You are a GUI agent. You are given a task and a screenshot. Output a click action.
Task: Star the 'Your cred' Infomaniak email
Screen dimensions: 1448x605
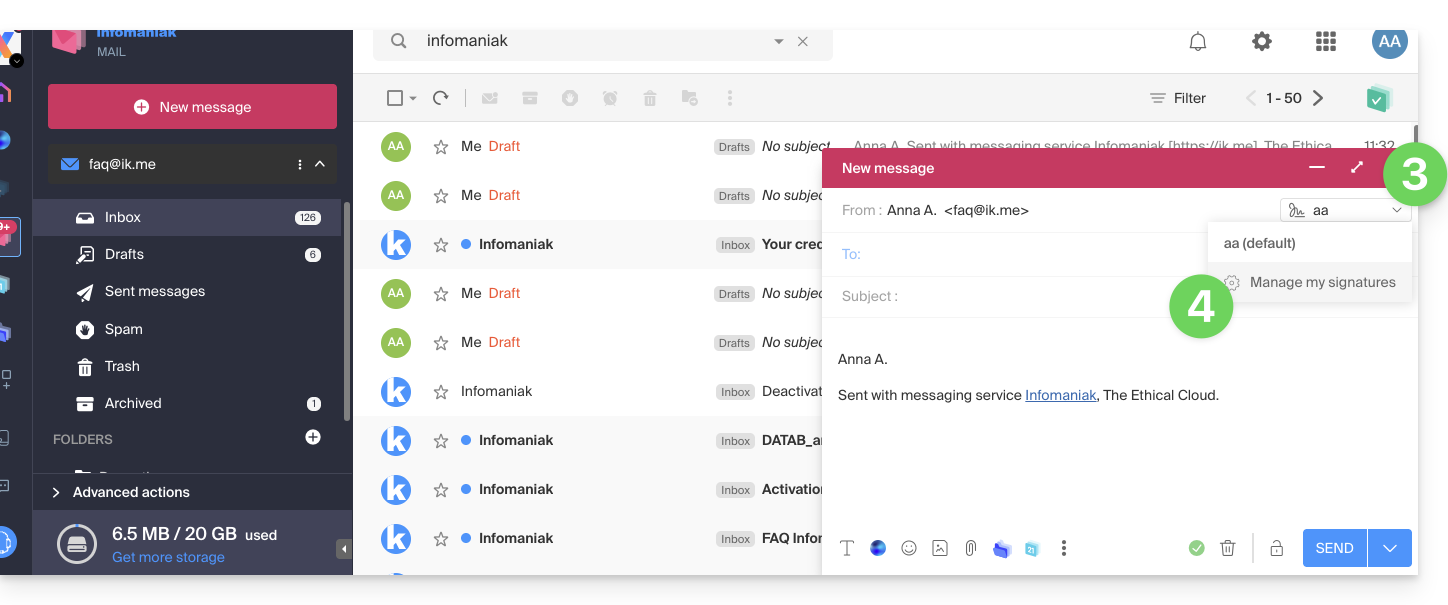[440, 245]
